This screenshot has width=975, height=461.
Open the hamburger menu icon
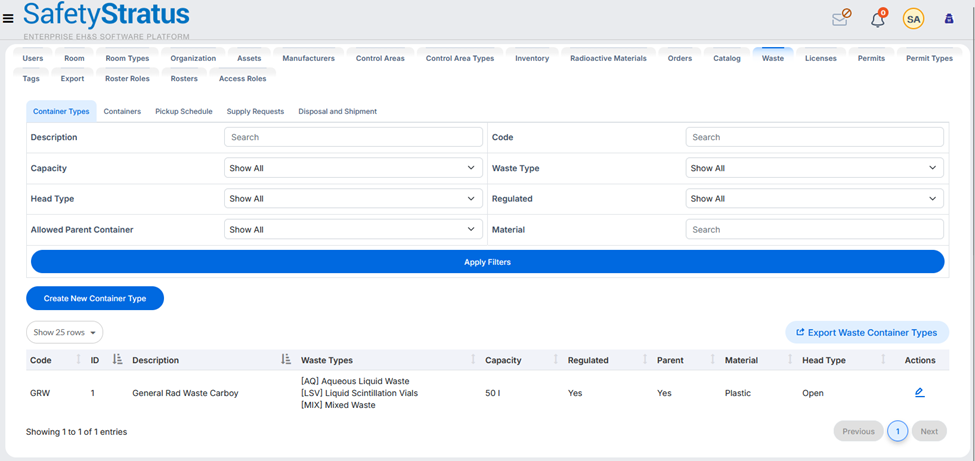(x=8, y=19)
